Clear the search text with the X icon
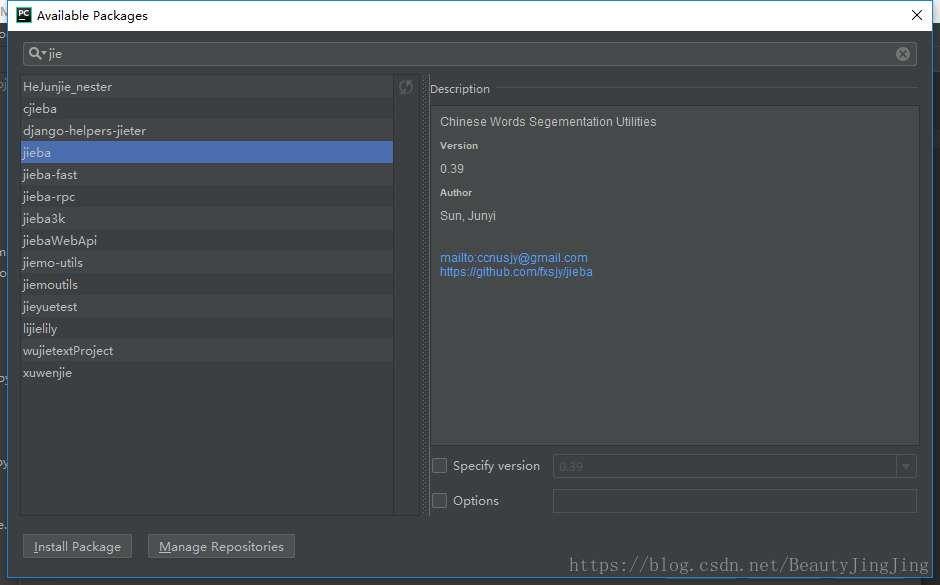 (903, 54)
